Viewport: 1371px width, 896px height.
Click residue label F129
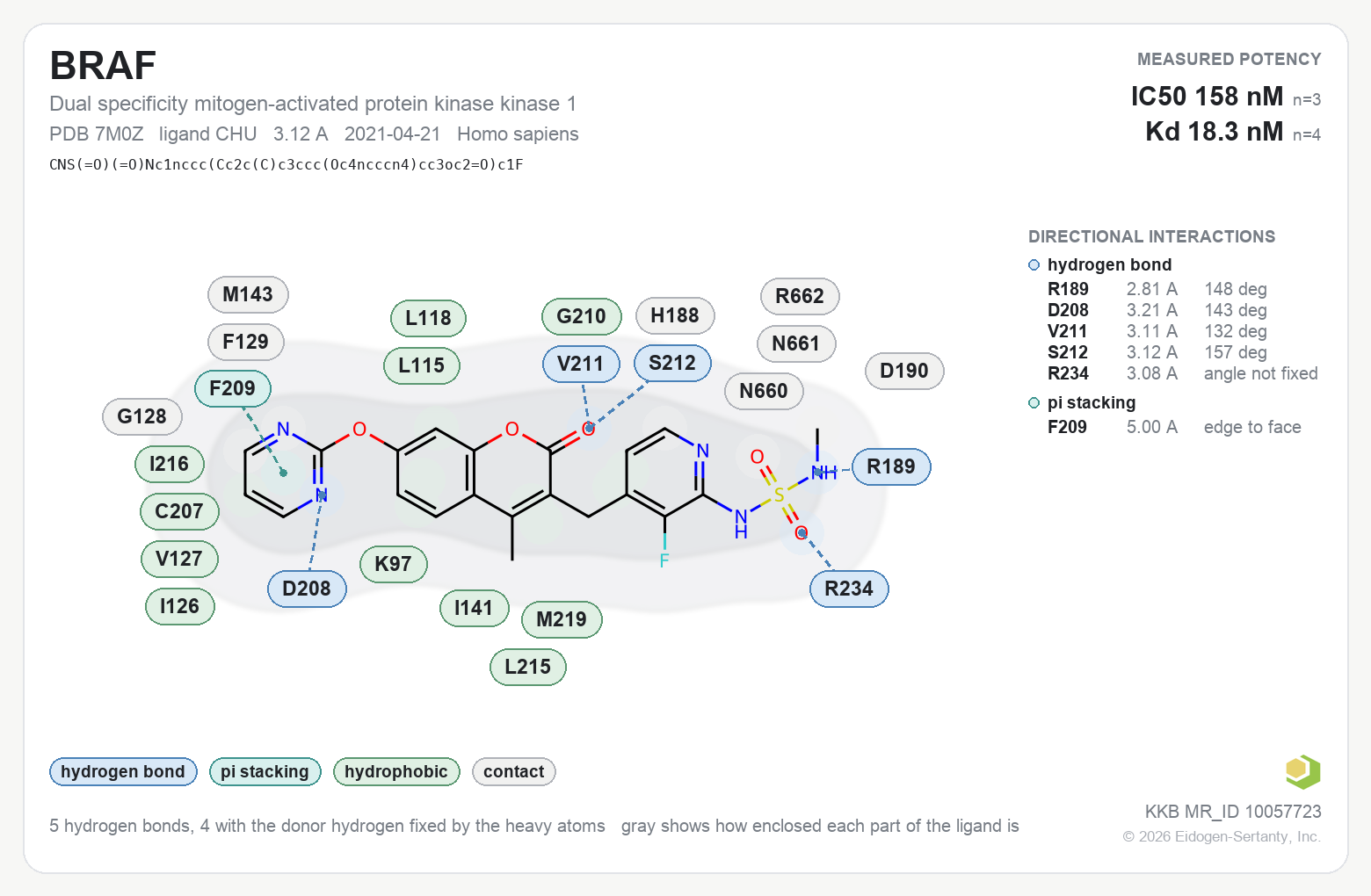[246, 342]
